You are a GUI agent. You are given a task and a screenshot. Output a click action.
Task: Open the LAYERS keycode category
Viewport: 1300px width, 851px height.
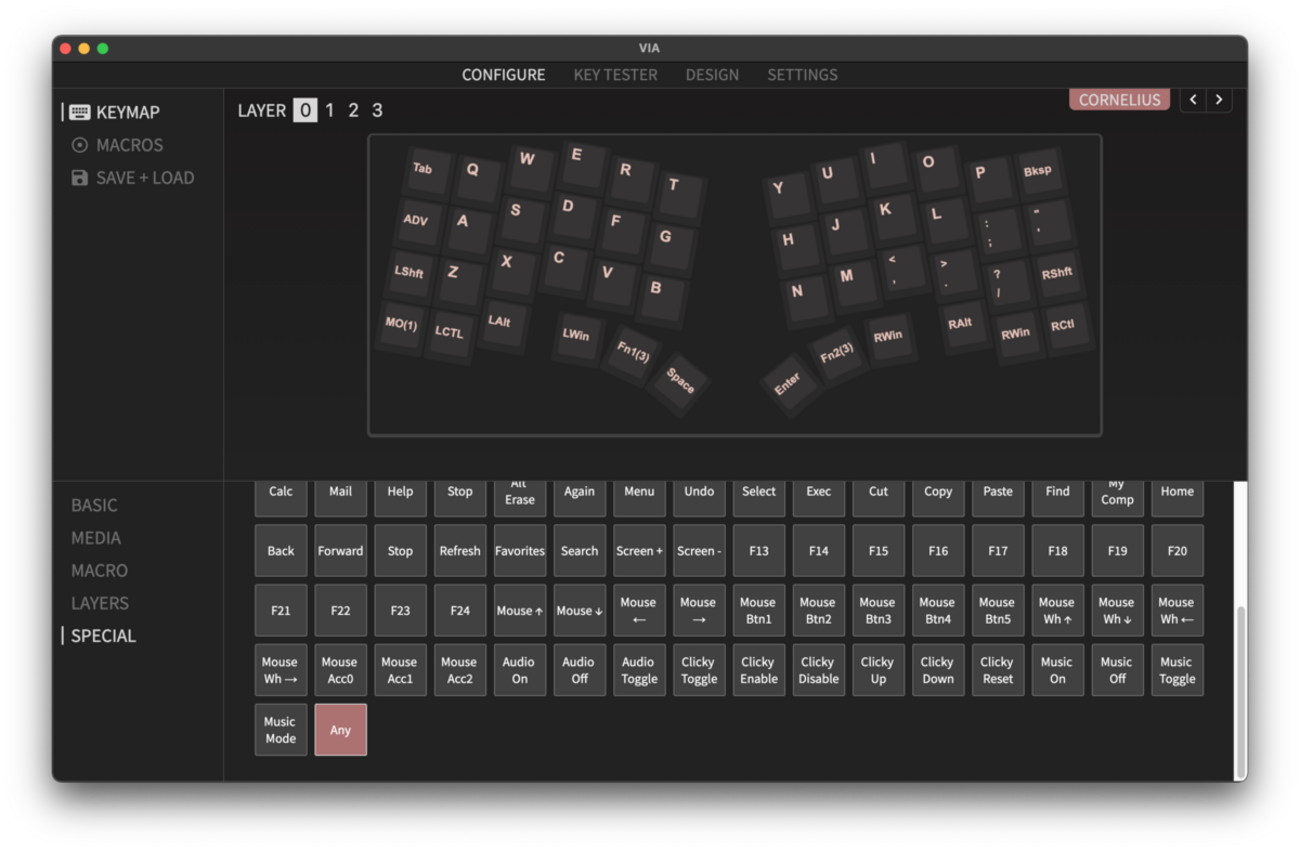tap(99, 603)
